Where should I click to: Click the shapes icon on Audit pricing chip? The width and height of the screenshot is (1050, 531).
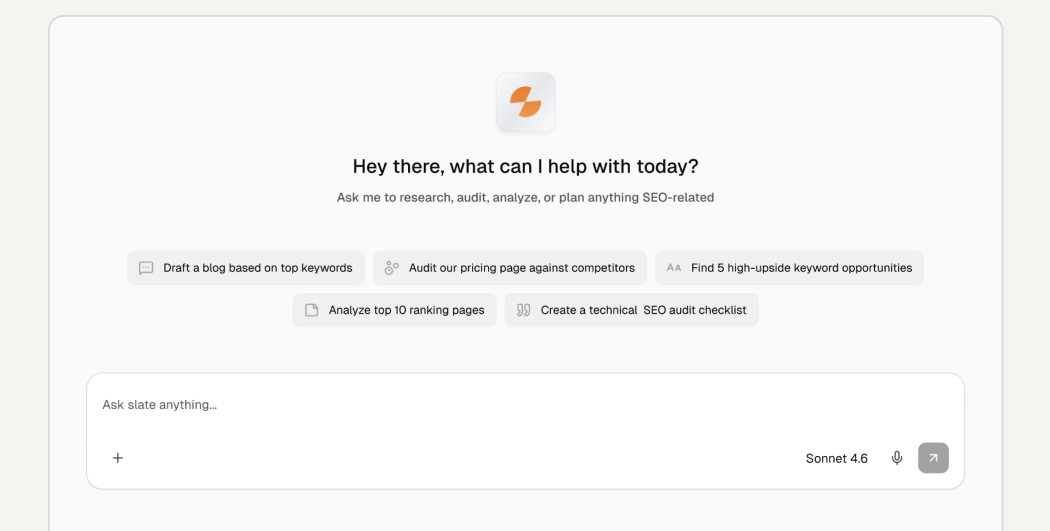pyautogui.click(x=392, y=268)
